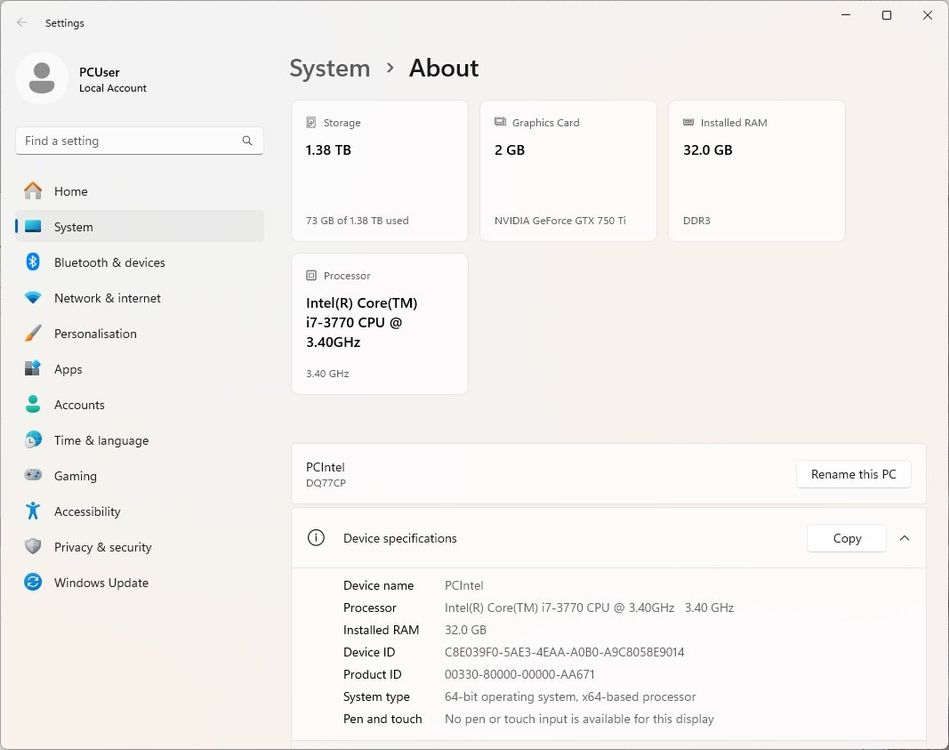Click the search magnifier icon
The height and width of the screenshot is (750, 949).
(x=247, y=140)
